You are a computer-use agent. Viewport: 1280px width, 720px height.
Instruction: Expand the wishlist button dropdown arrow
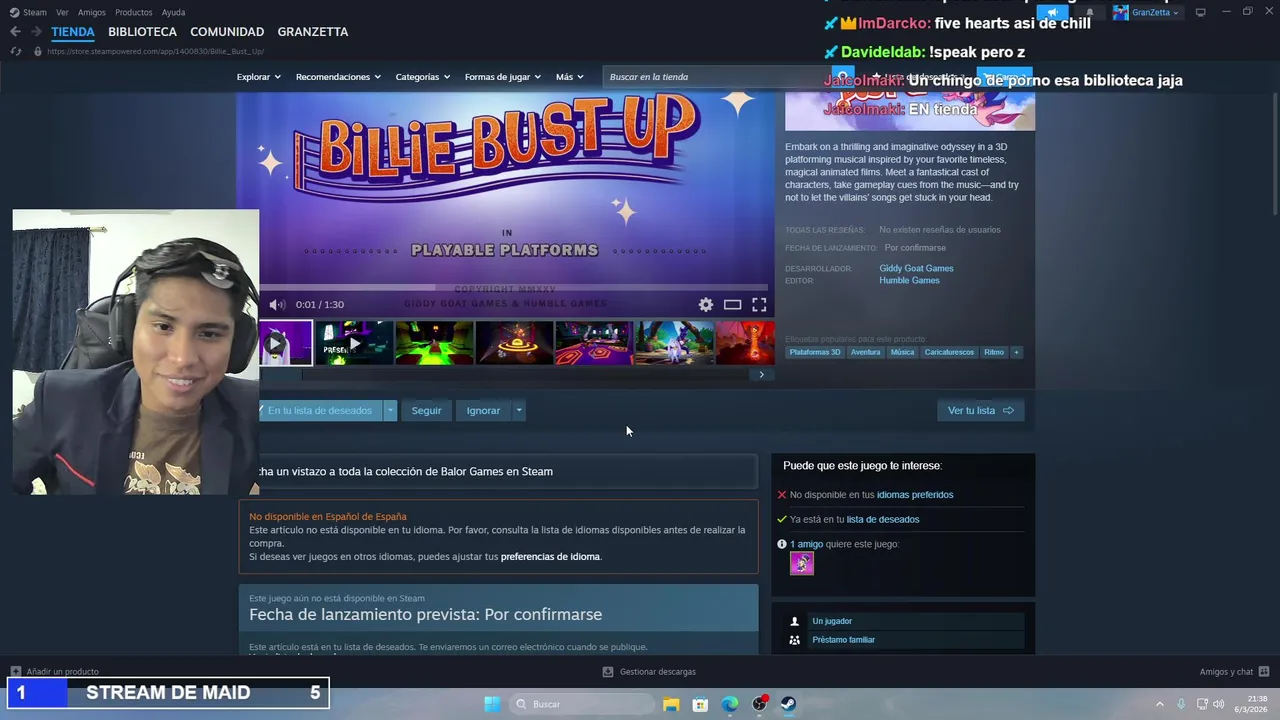pos(390,410)
